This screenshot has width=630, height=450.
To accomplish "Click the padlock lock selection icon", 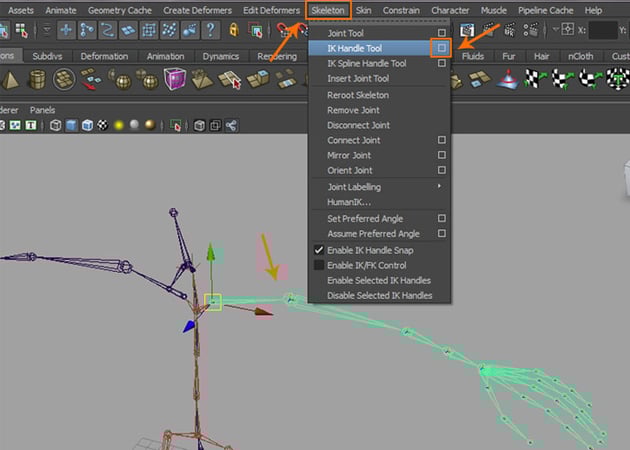I will pos(234,31).
